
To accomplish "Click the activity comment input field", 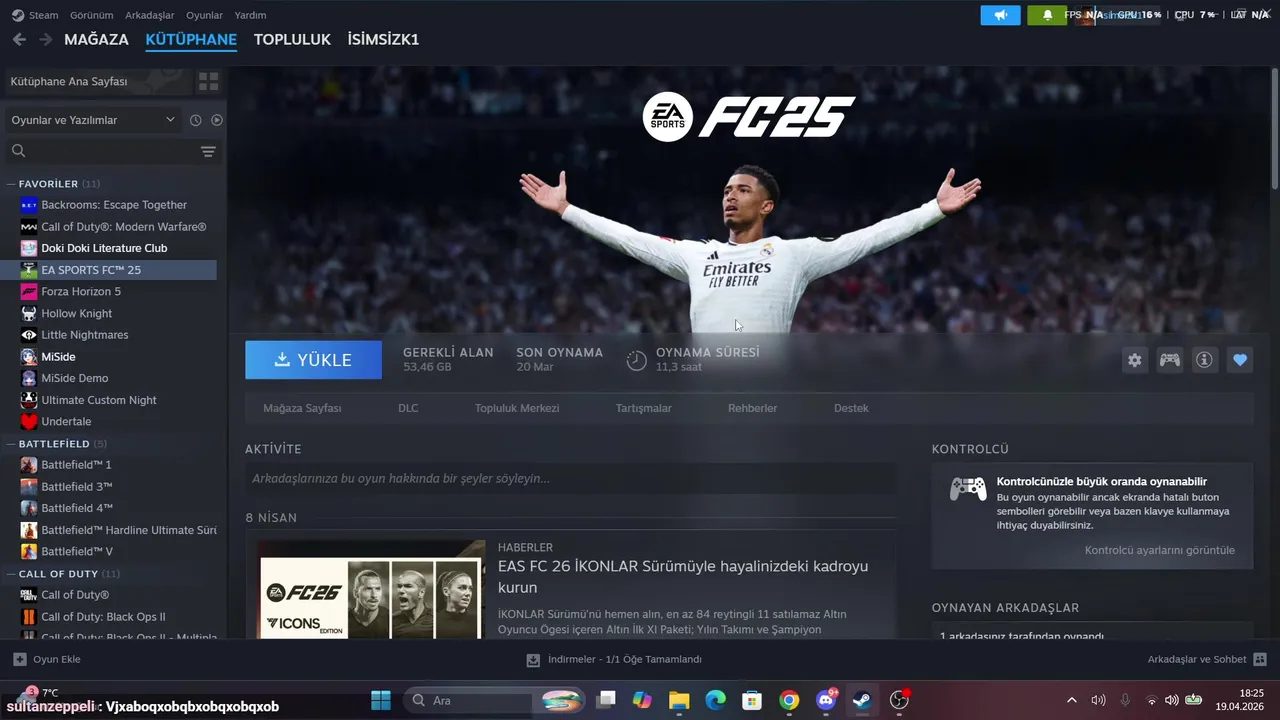I will (570, 479).
